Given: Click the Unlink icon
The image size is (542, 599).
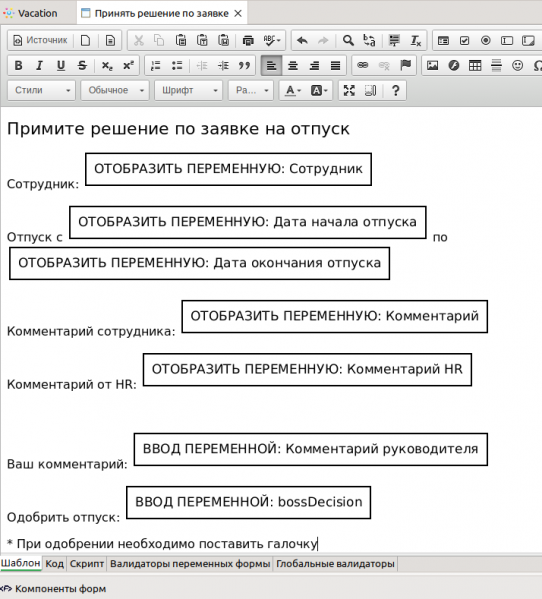Looking at the screenshot, I should pyautogui.click(x=384, y=65).
